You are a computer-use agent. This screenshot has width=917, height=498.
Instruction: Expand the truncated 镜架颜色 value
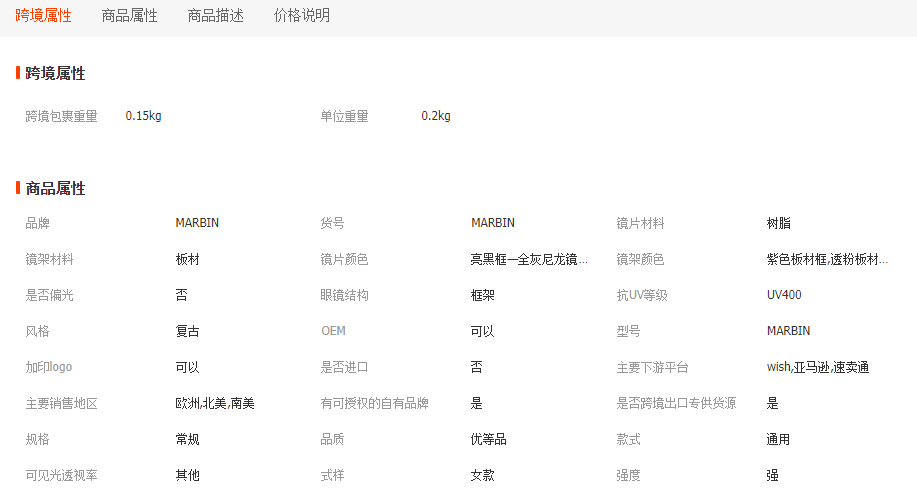827,260
